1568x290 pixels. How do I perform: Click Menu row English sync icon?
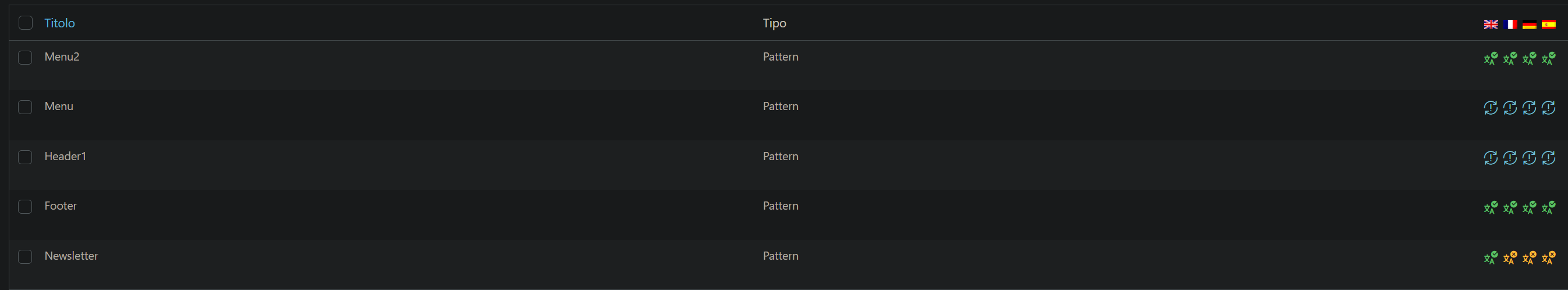[x=1490, y=108]
